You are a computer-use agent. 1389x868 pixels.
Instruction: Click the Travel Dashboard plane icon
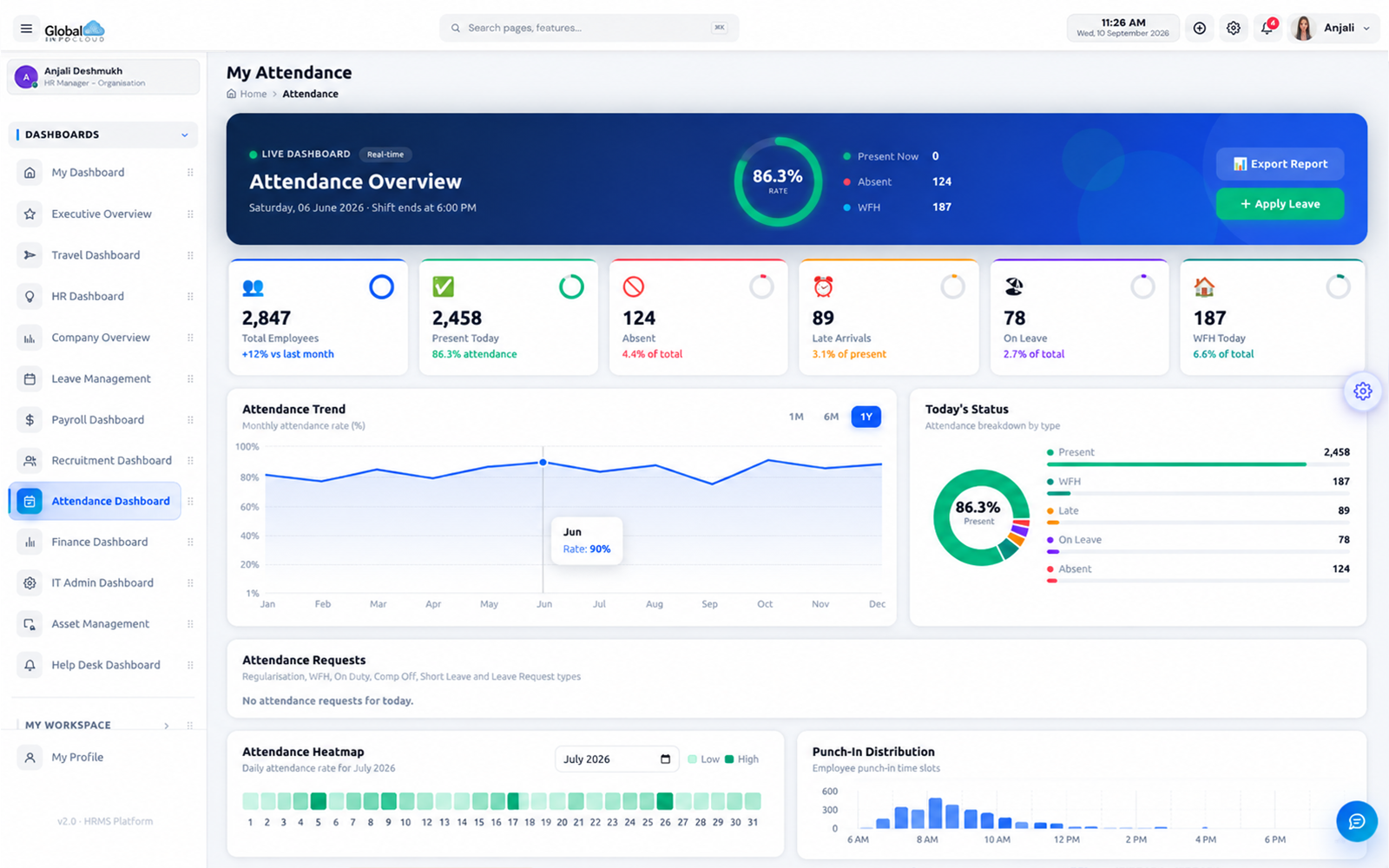coord(30,255)
